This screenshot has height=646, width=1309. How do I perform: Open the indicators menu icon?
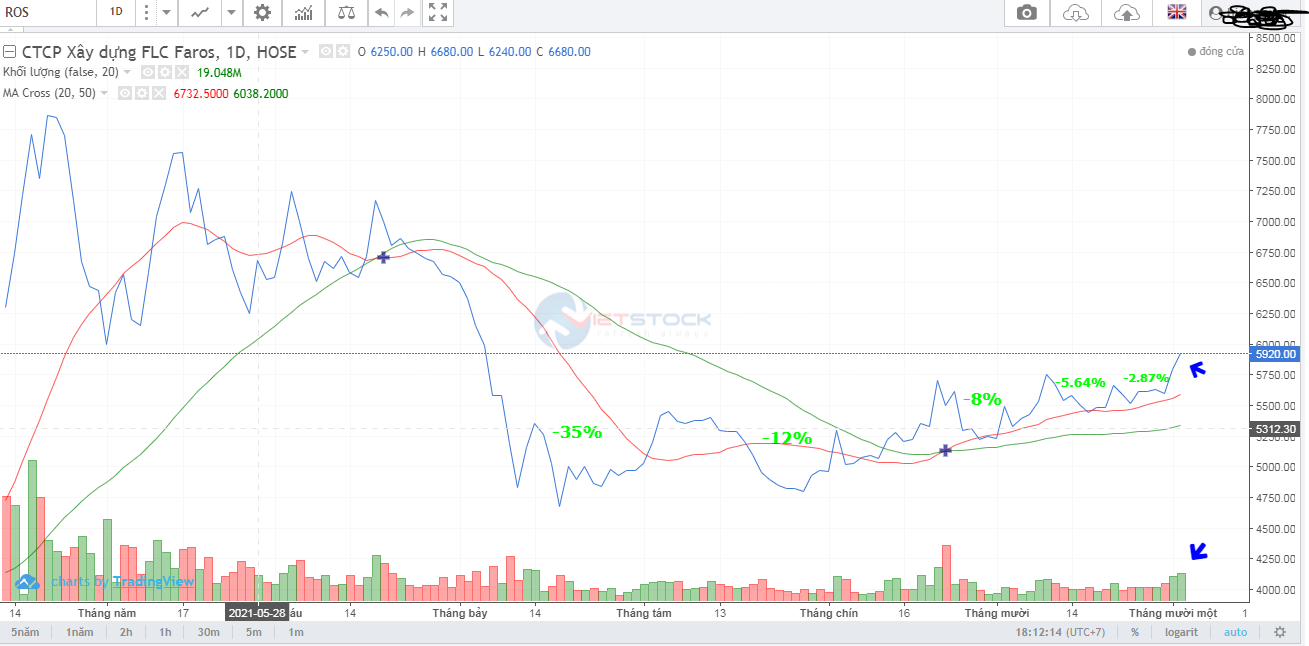point(303,13)
